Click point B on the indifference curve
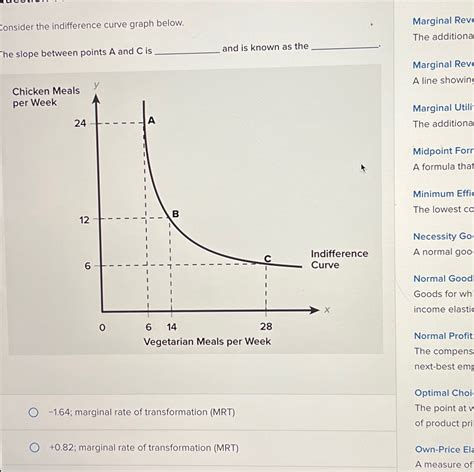The height and width of the screenshot is (472, 474). tap(175, 214)
